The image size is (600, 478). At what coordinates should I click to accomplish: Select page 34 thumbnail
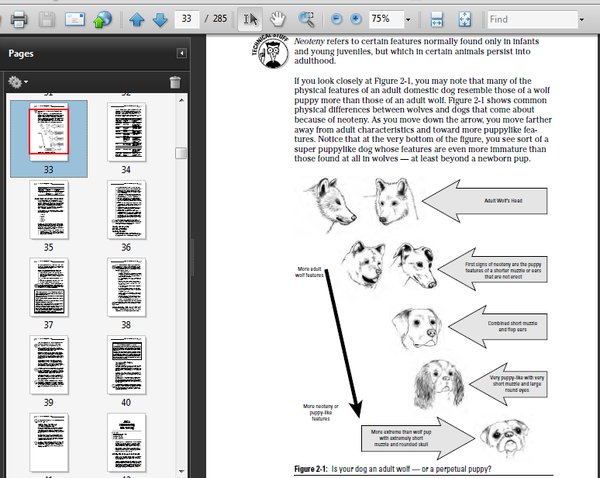click(127, 132)
